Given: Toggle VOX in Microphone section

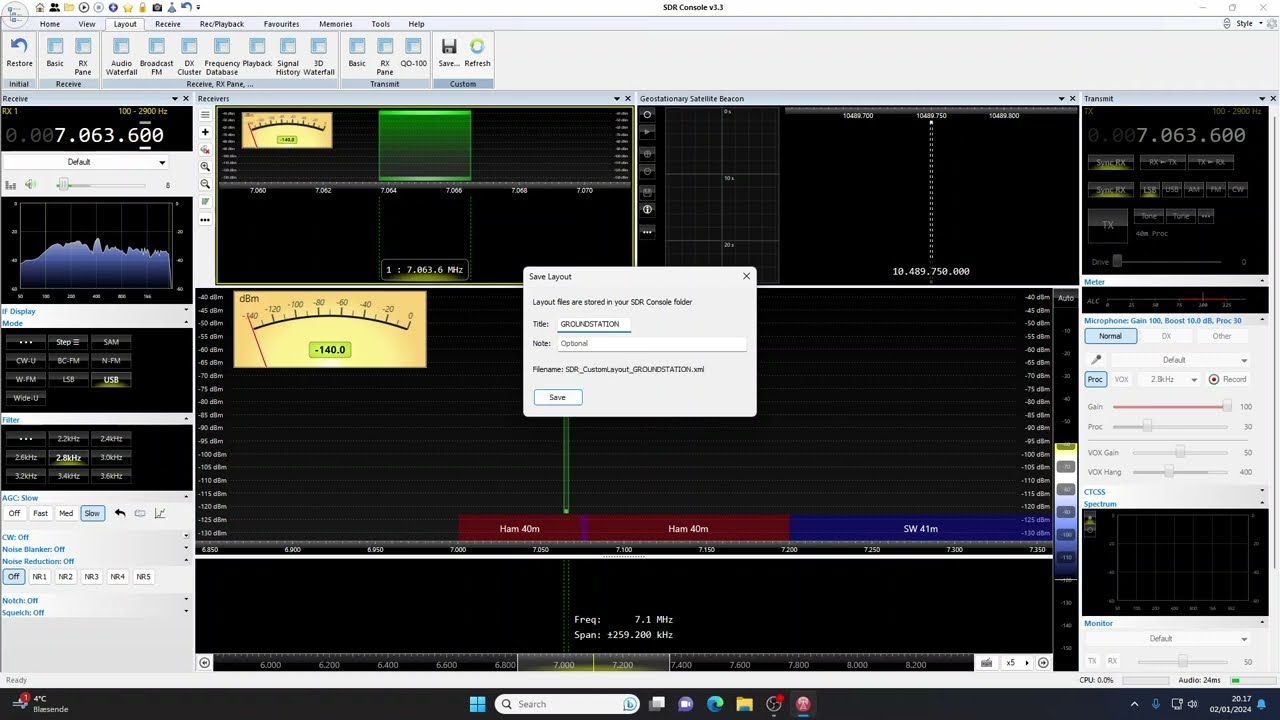Looking at the screenshot, I should point(1121,379).
